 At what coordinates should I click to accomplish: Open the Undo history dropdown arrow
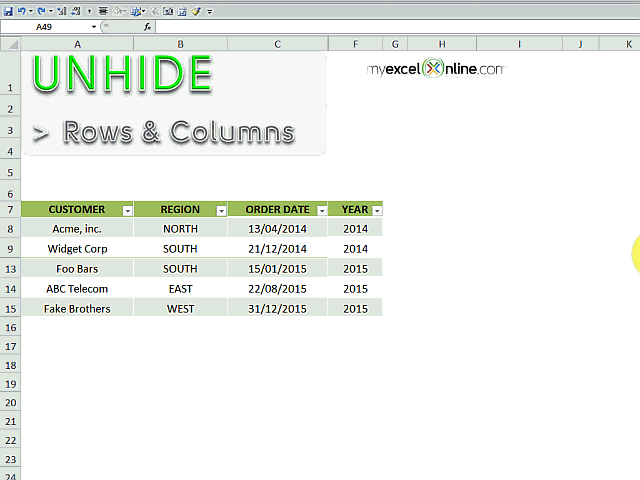click(31, 11)
